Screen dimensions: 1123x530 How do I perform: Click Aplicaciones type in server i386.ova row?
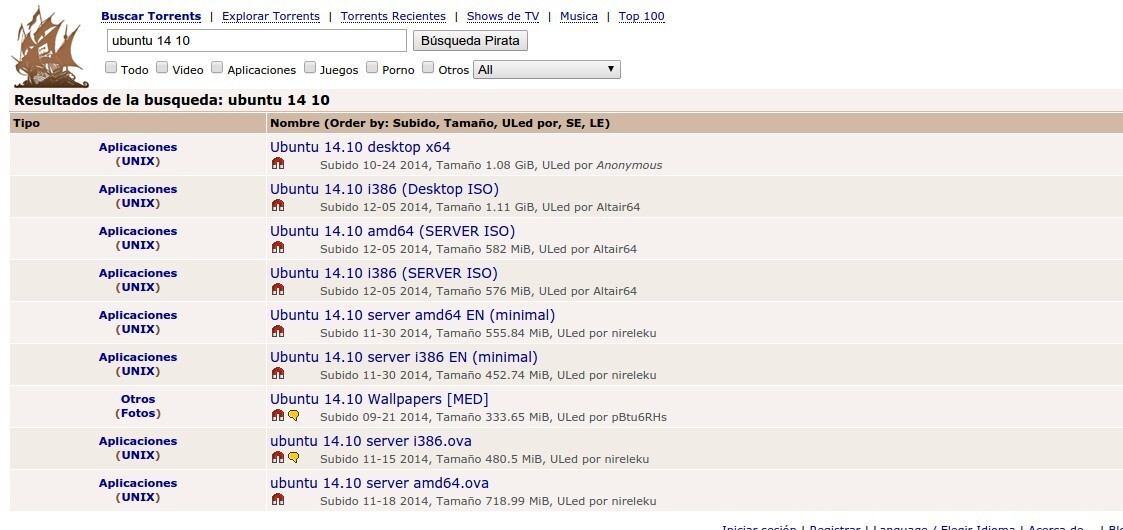click(138, 441)
